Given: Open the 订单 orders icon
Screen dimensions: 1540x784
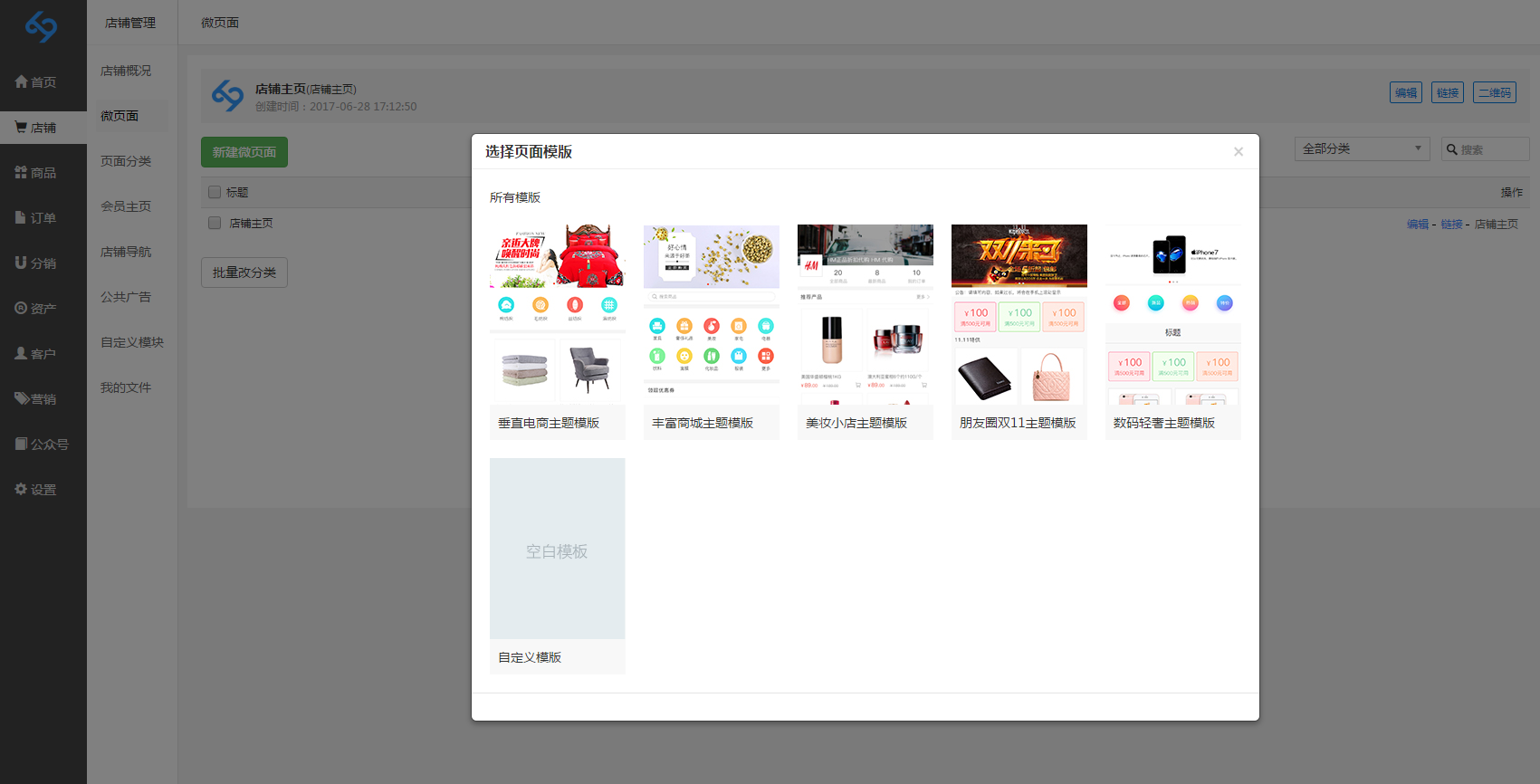Looking at the screenshot, I should coord(21,217).
